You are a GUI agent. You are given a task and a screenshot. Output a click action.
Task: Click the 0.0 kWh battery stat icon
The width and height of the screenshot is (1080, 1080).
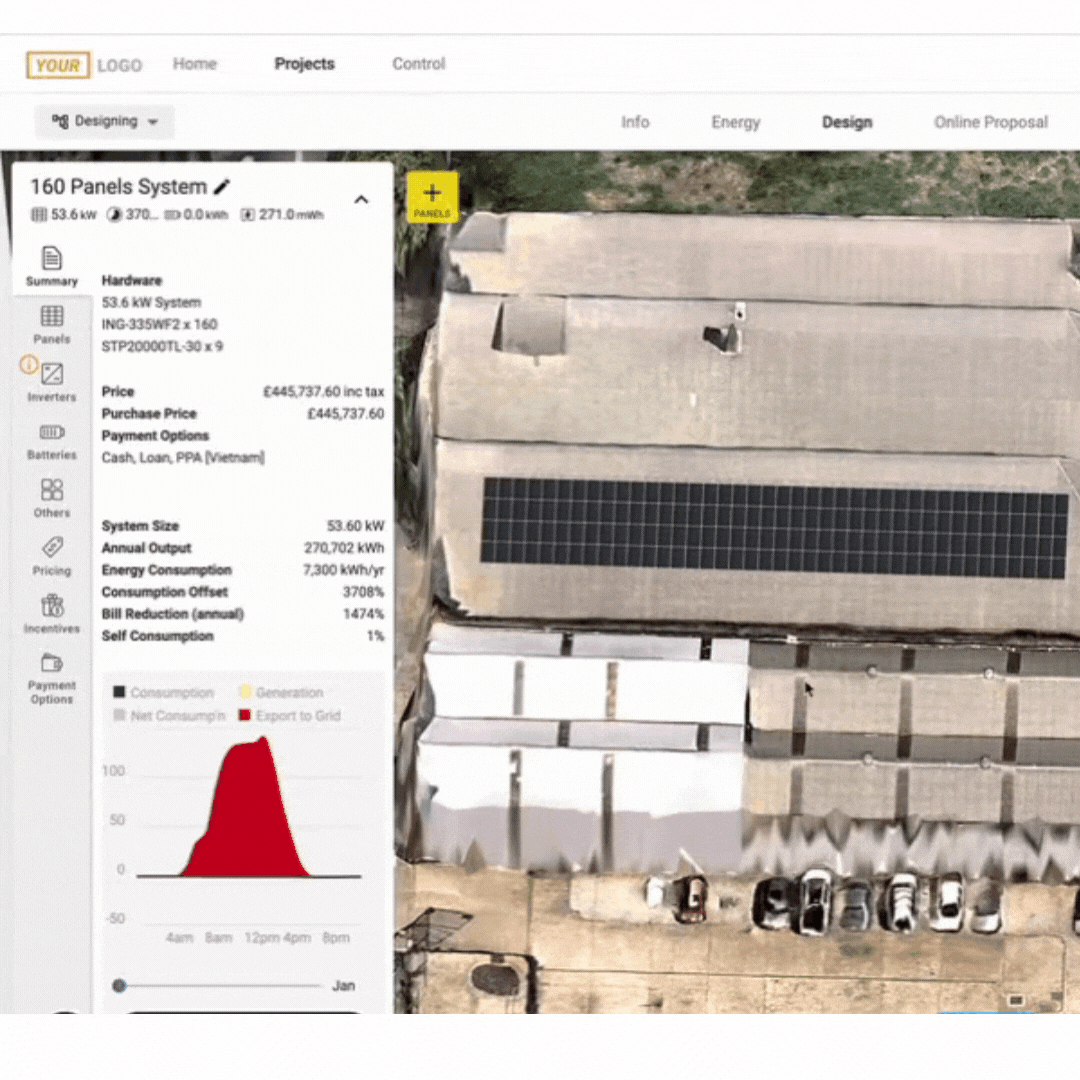[172, 215]
